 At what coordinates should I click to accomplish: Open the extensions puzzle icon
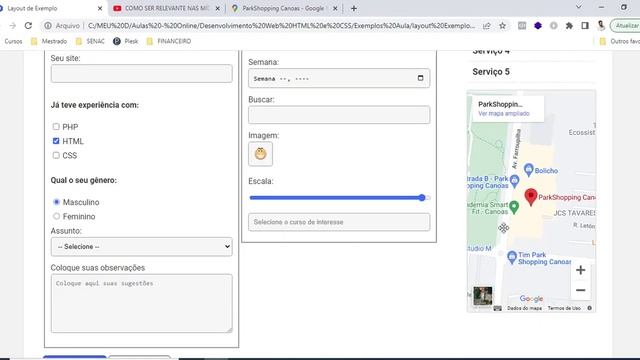point(569,26)
